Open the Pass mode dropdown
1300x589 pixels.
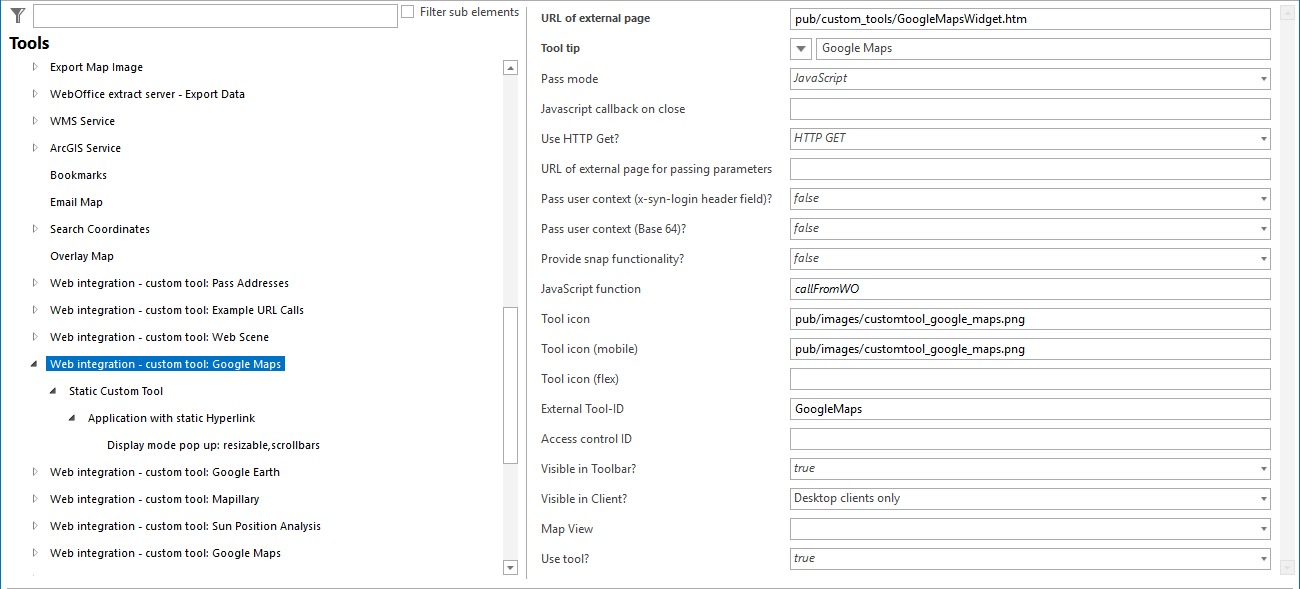point(1262,78)
